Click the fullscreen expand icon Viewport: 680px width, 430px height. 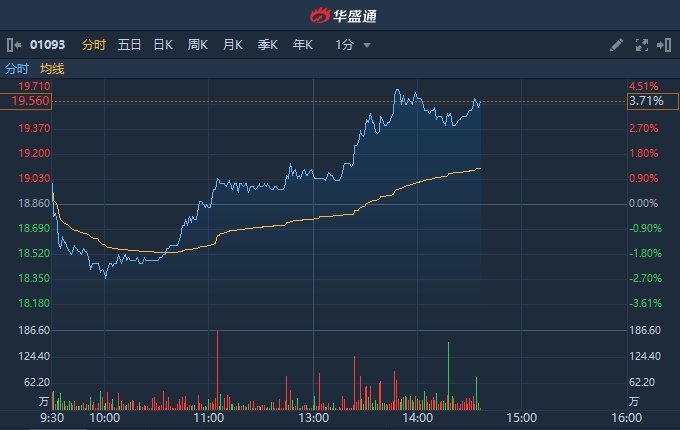click(x=642, y=45)
